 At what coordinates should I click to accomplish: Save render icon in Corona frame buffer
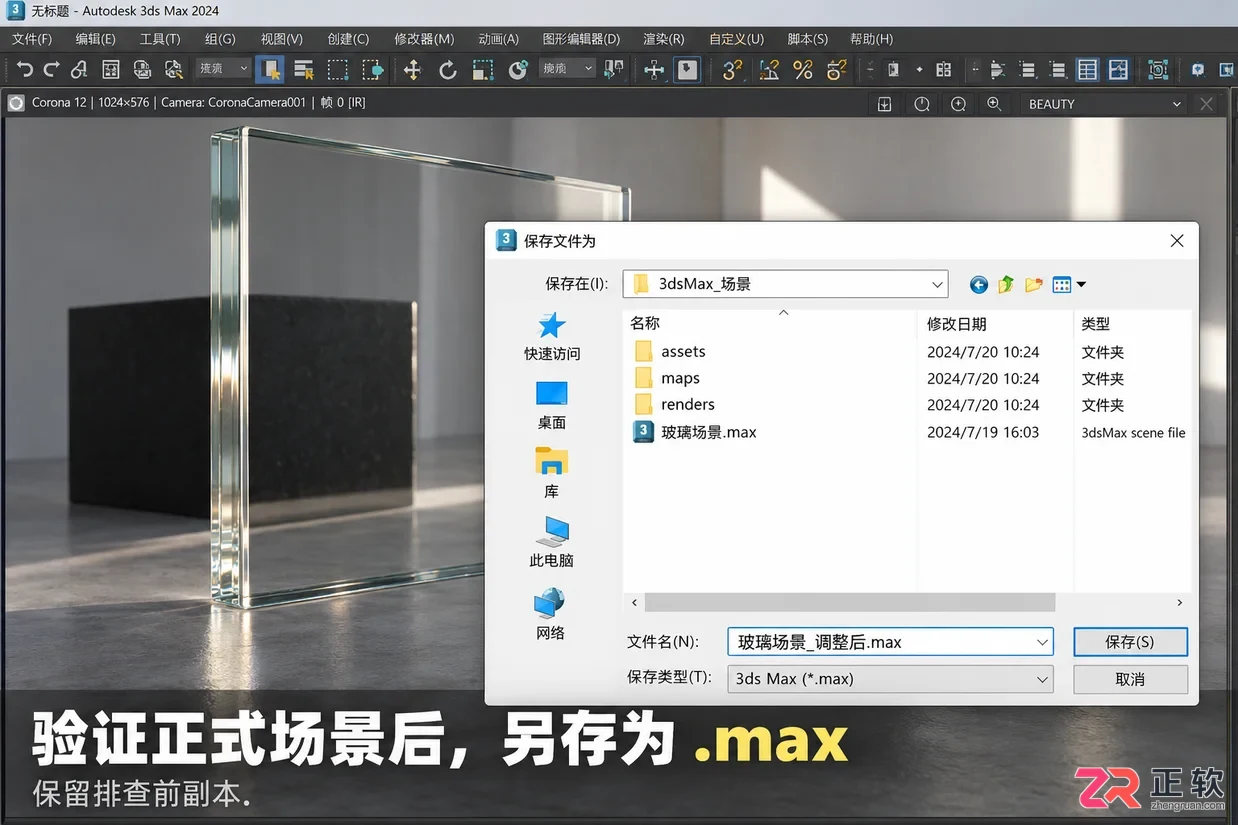point(884,104)
